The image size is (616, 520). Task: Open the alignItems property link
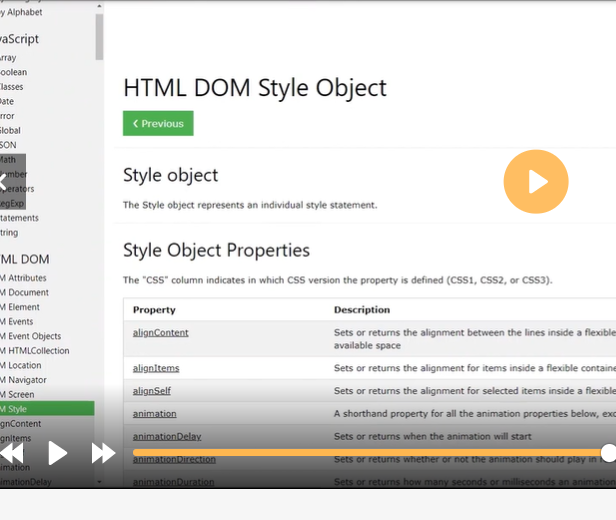pyautogui.click(x=155, y=368)
